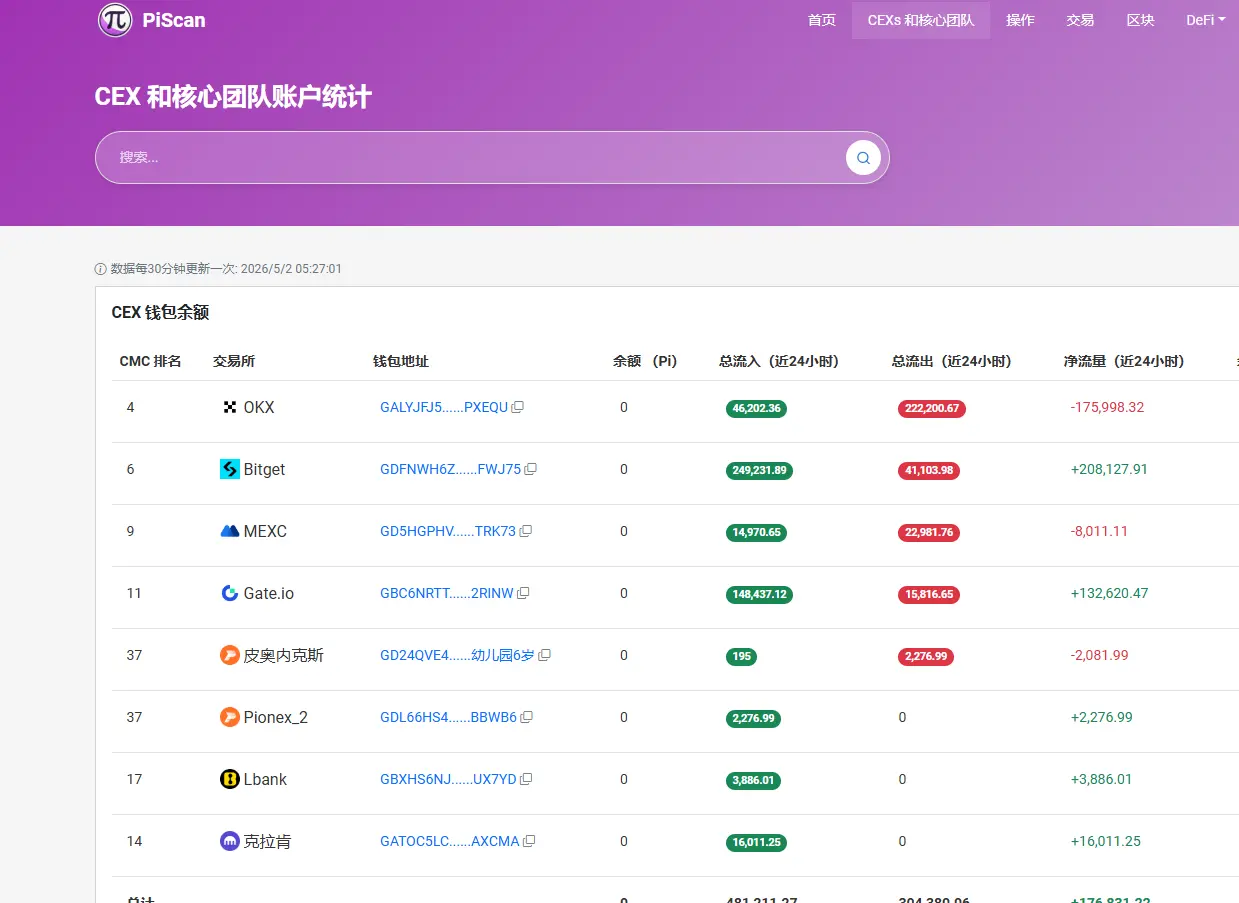The height and width of the screenshot is (903, 1239).
Task: Click net flow value -8,011.11
Action: pyautogui.click(x=1099, y=532)
